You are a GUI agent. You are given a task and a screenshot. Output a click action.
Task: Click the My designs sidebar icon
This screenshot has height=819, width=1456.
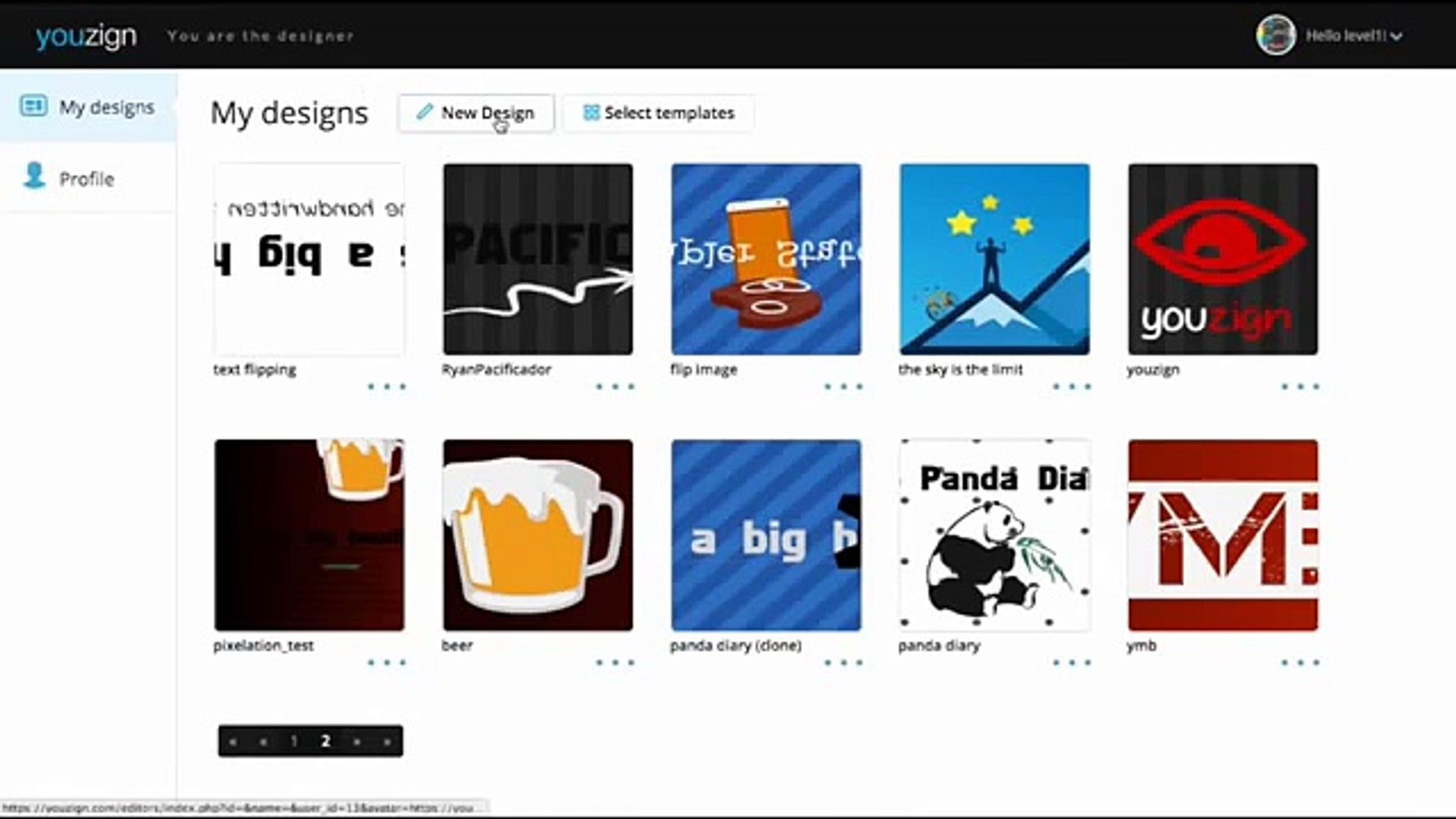(x=33, y=106)
